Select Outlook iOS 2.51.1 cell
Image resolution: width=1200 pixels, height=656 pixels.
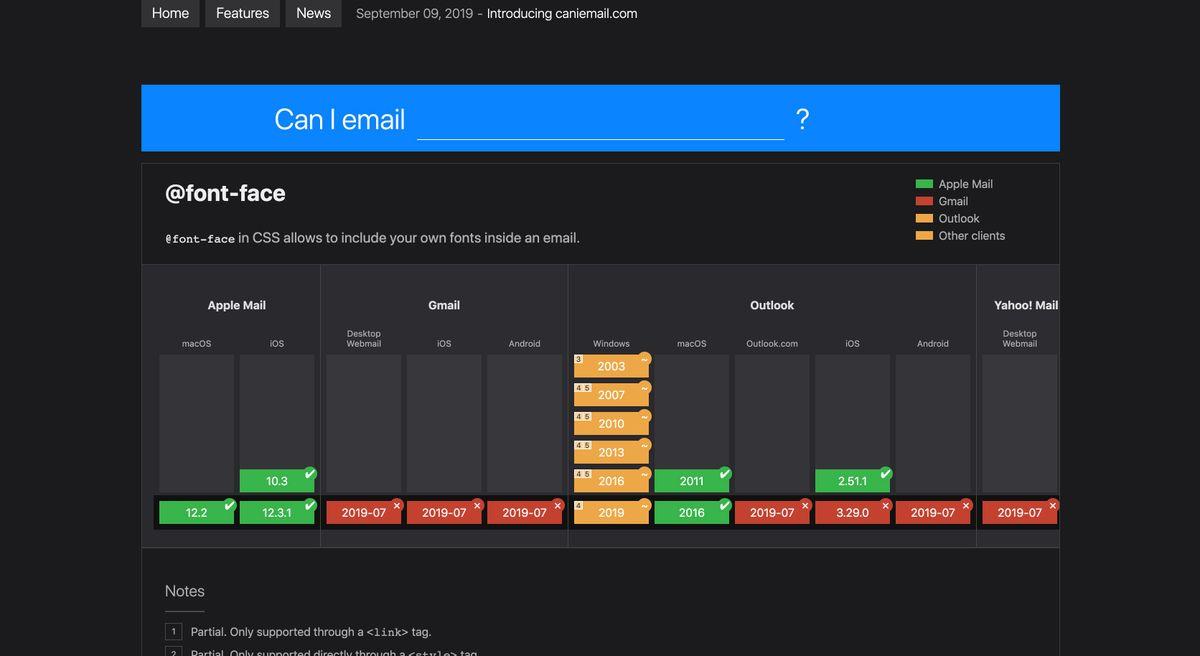[x=852, y=481]
